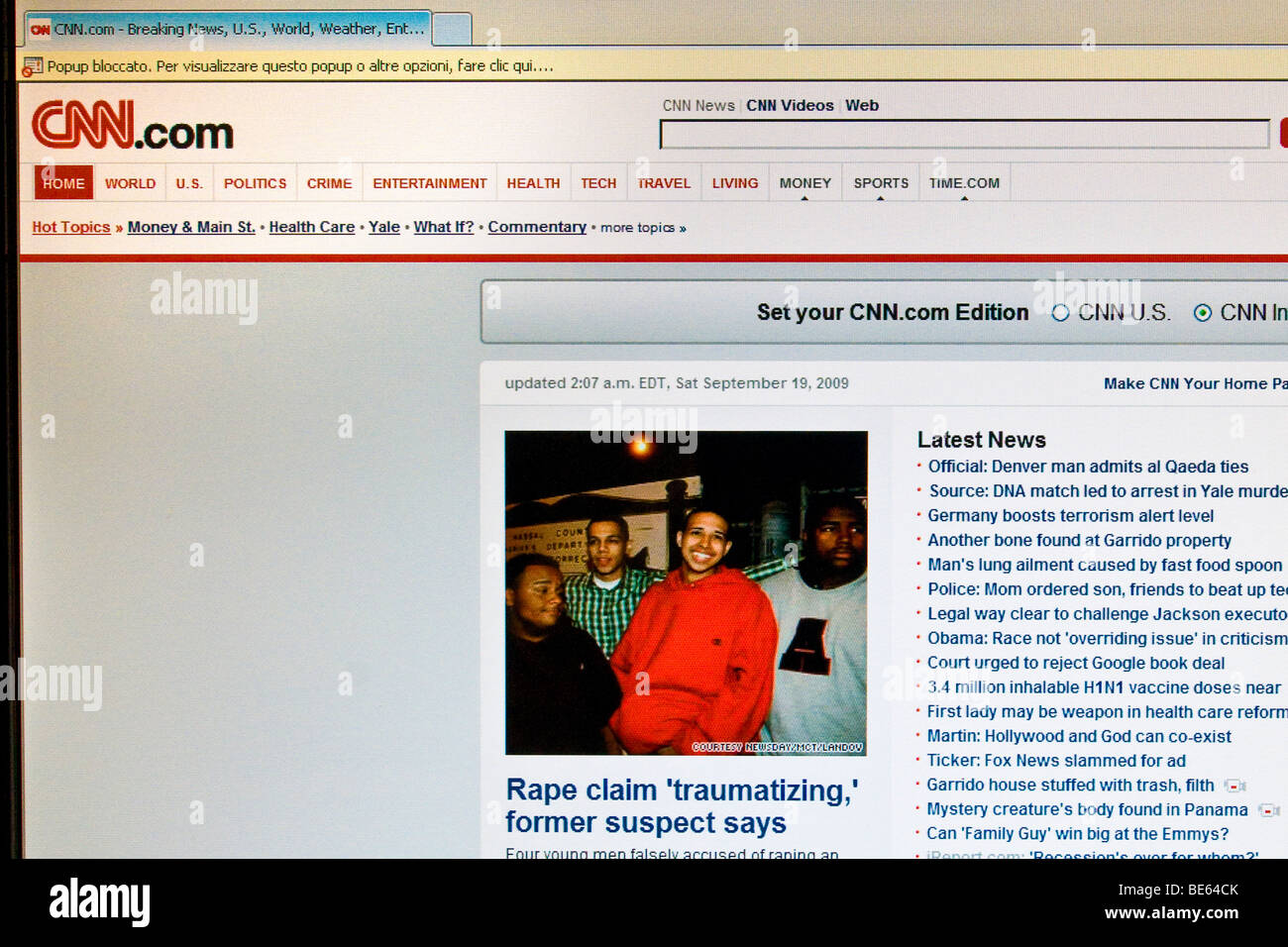Image resolution: width=1288 pixels, height=947 pixels.
Task: Switch search scope to CNN Videos
Action: 790,106
